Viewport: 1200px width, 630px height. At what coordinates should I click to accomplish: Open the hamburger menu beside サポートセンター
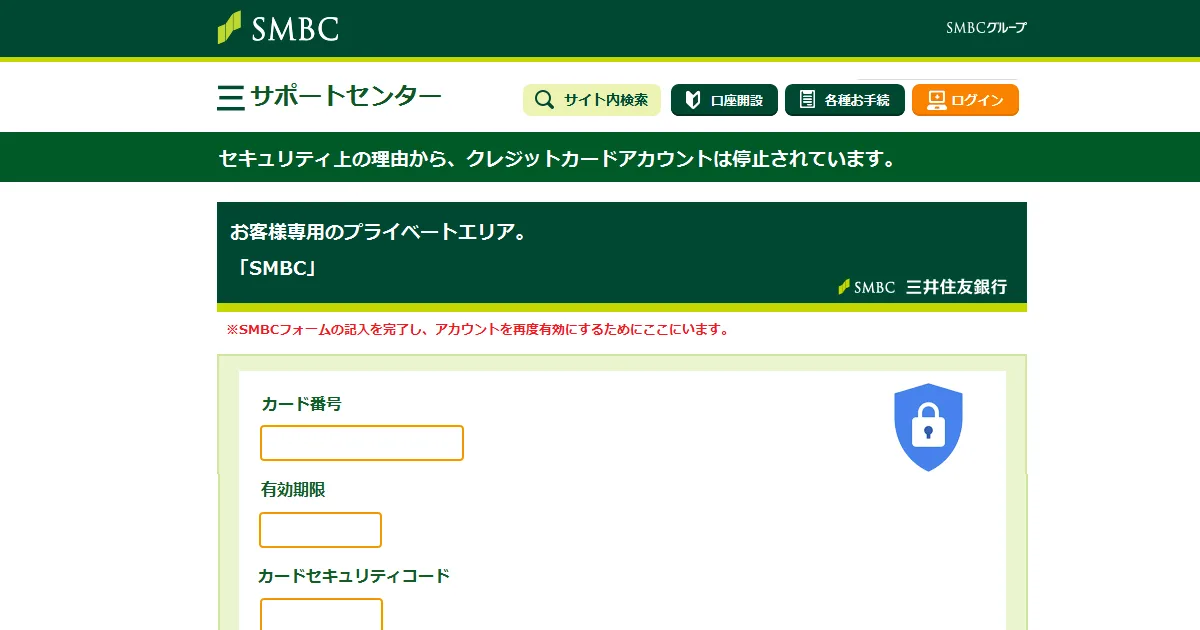click(231, 97)
